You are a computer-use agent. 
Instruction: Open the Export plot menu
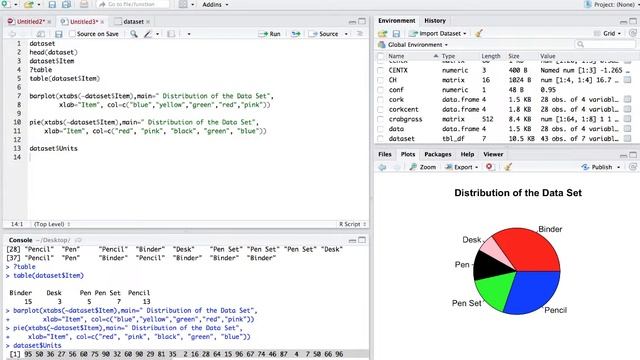click(461, 167)
